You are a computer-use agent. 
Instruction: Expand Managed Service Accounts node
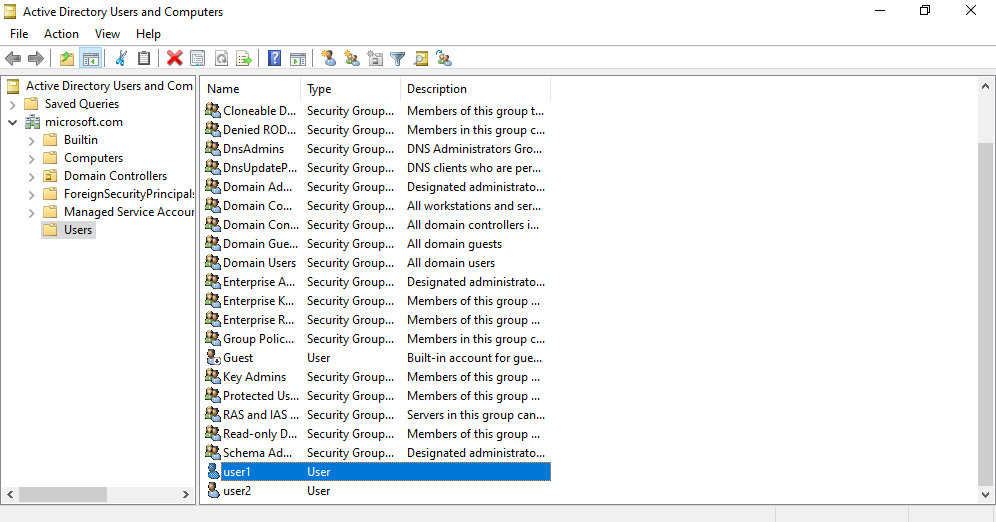point(31,213)
